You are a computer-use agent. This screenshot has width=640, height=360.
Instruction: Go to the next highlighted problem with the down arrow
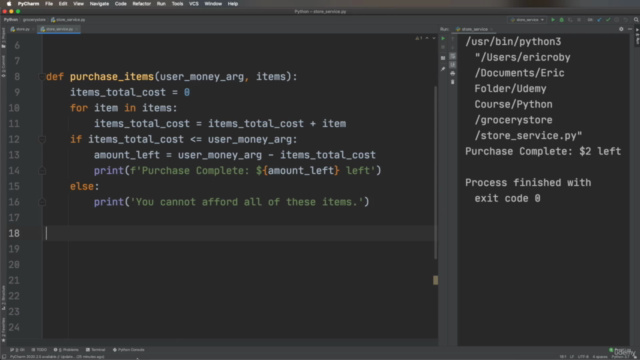pos(433,38)
